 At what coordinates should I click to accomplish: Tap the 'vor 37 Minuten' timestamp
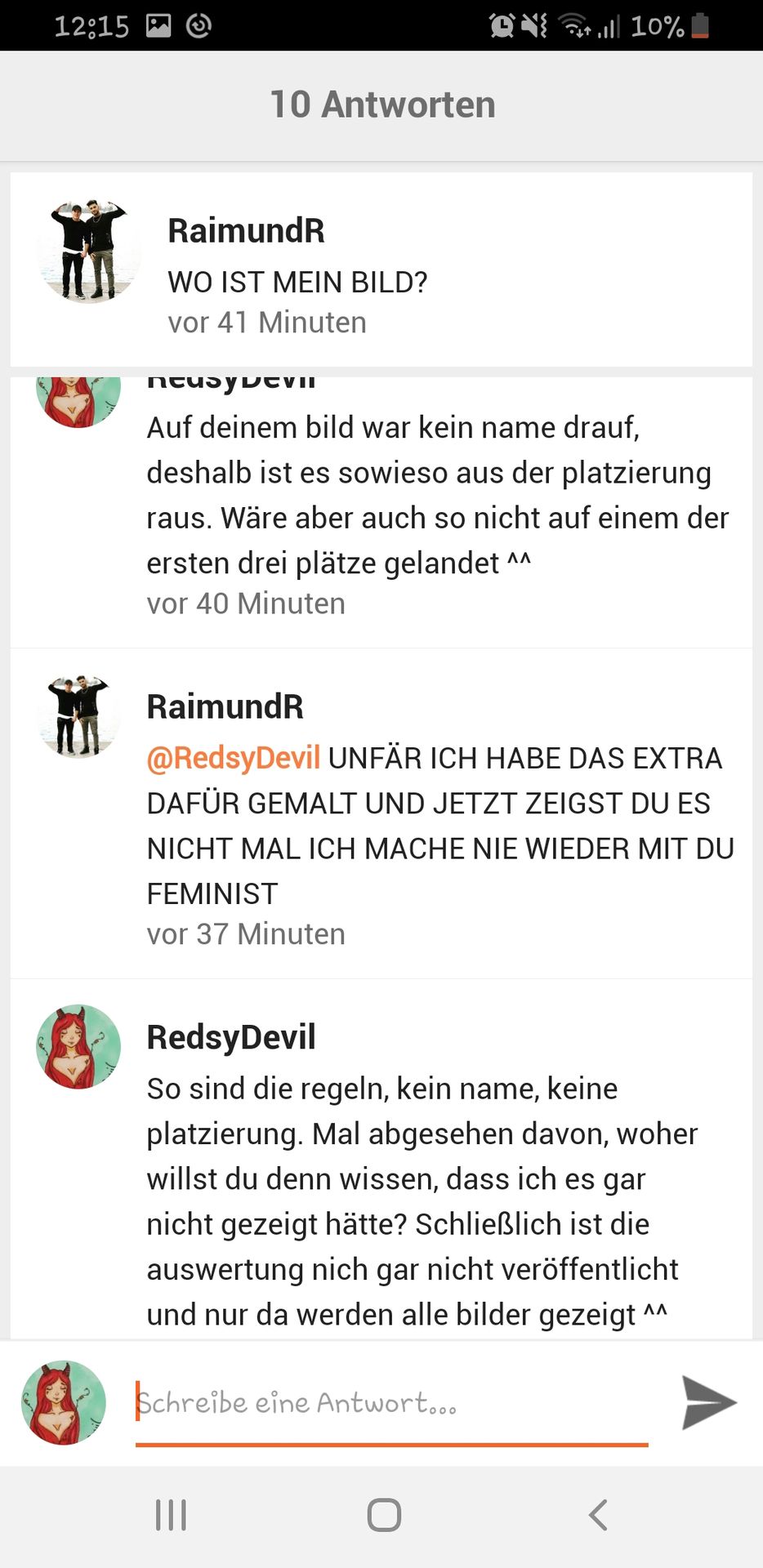click(x=246, y=933)
